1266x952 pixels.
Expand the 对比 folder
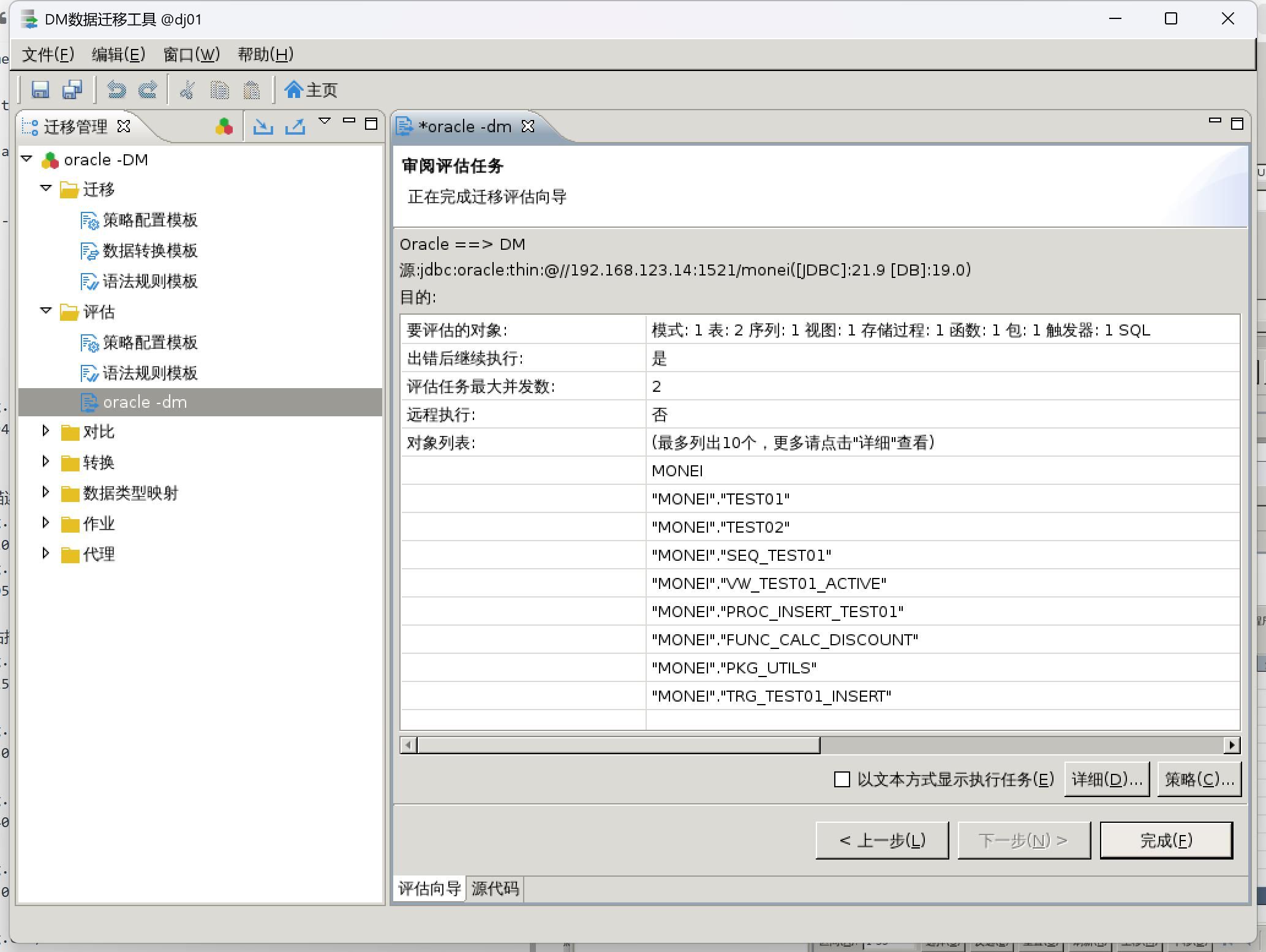coord(46,431)
